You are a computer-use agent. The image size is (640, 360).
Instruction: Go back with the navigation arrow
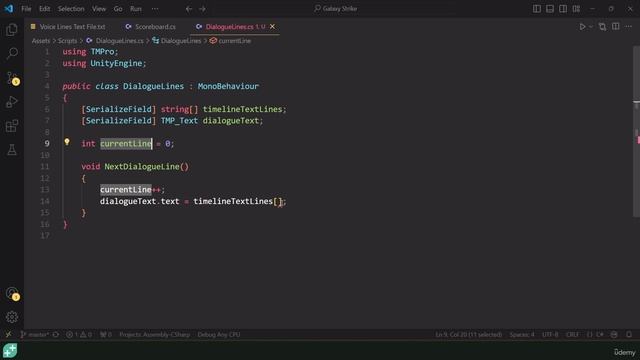coord(189,9)
